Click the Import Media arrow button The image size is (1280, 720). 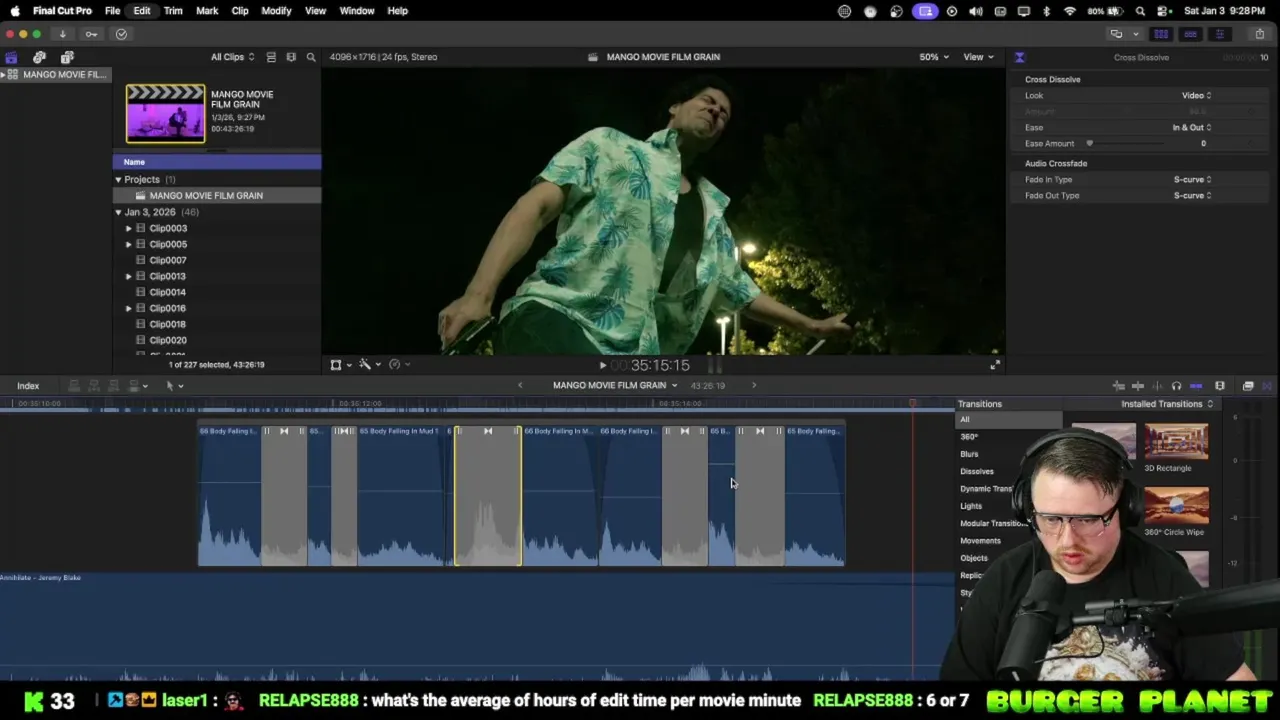62,34
